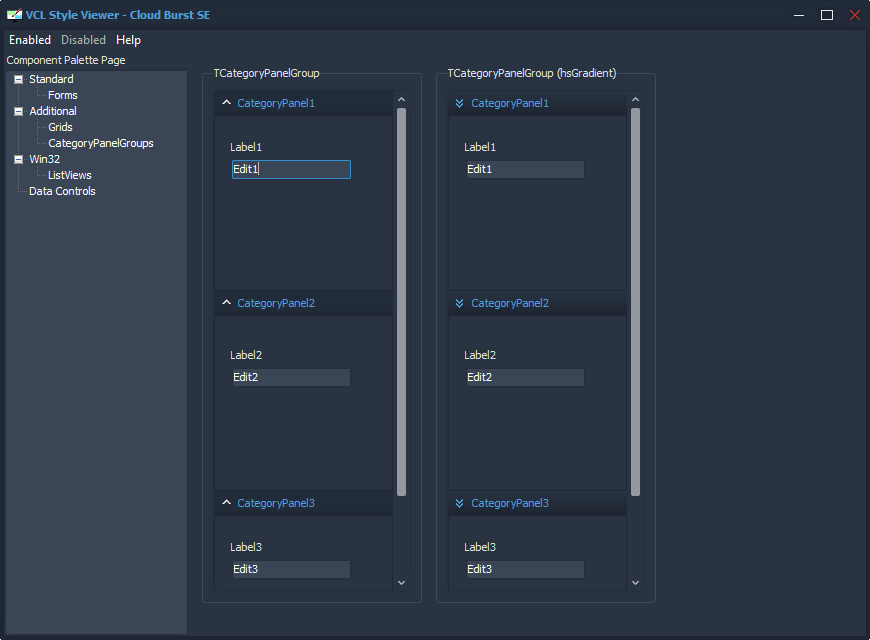
Task: Collapse CategoryPanel1 chevron in left group
Action: 226,103
